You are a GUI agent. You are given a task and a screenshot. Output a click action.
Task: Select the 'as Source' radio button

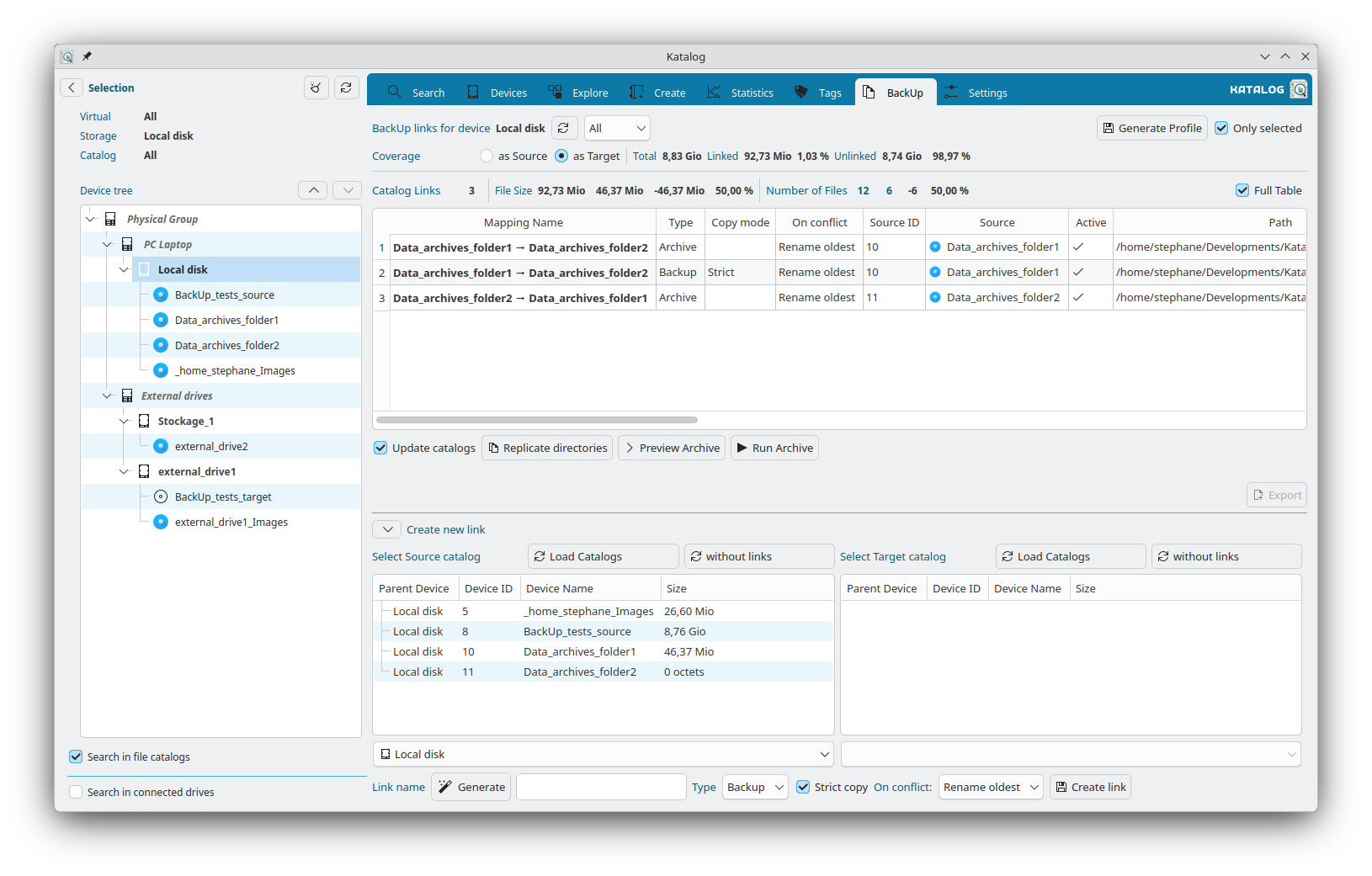pos(487,156)
